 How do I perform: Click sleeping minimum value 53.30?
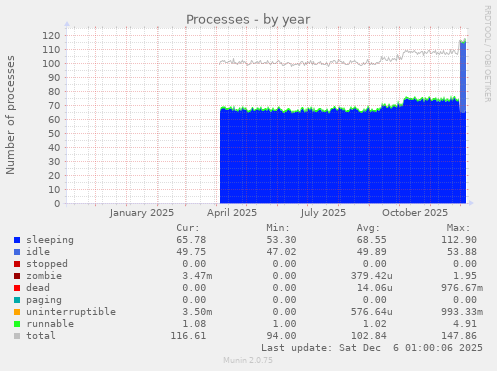coord(281,240)
